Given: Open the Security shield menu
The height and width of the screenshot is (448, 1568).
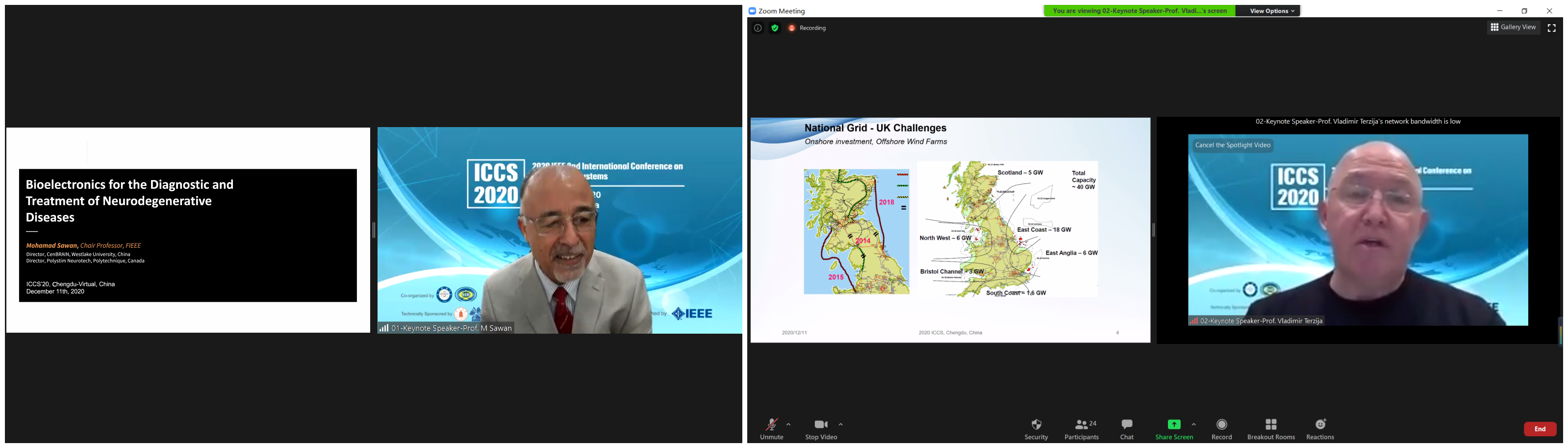Looking at the screenshot, I should (x=1036, y=428).
